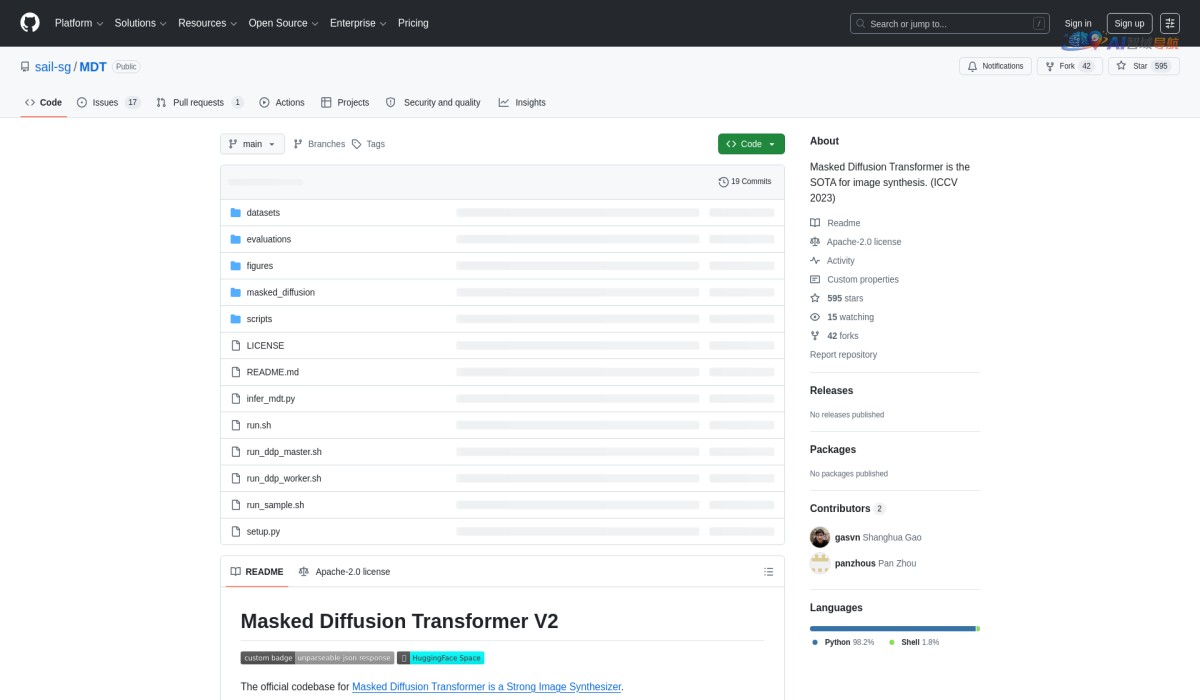The width and height of the screenshot is (1200, 700).
Task: Expand the main branch dropdown
Action: point(252,144)
